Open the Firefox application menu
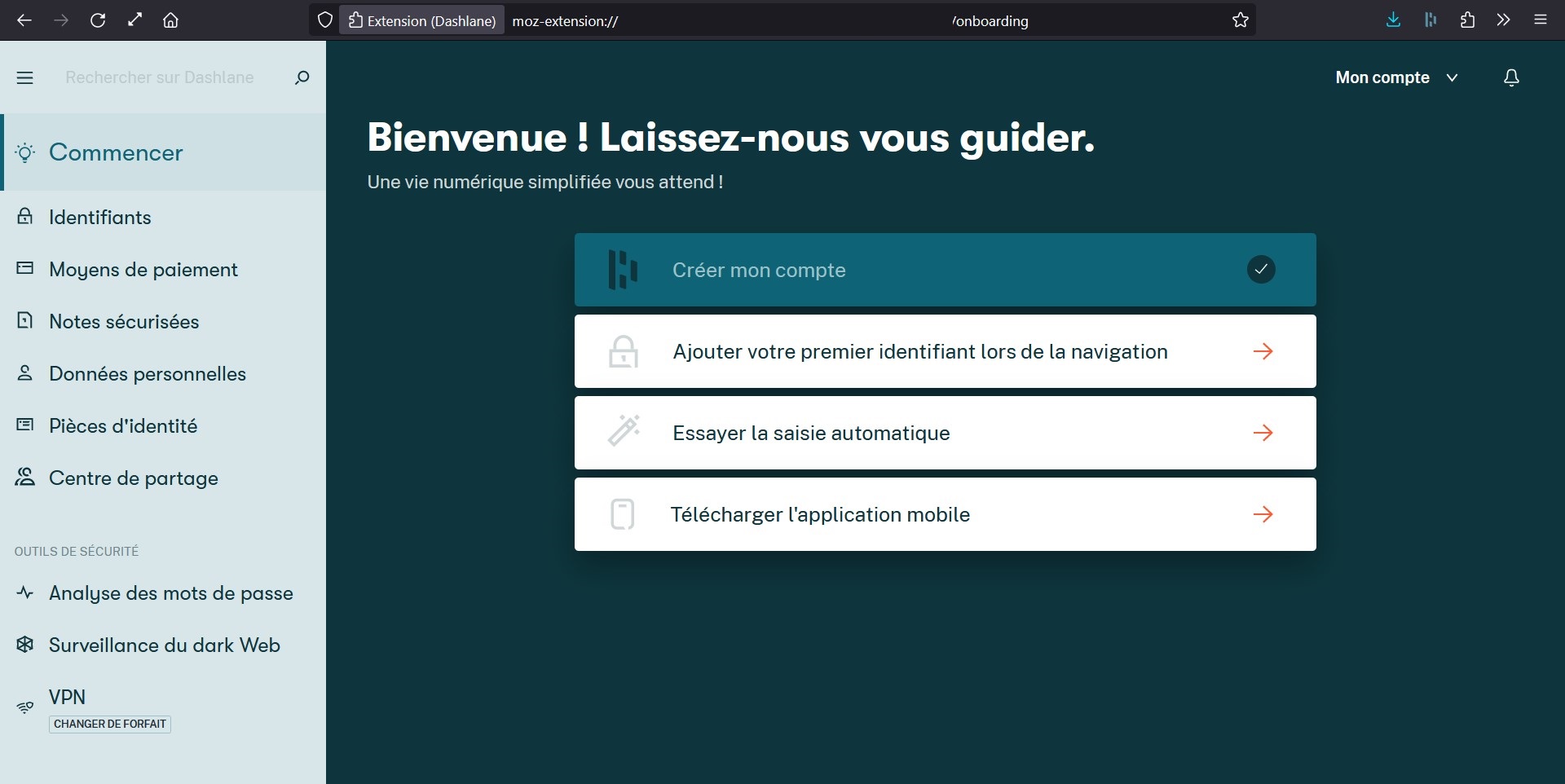Image resolution: width=1565 pixels, height=784 pixels. 1540,20
